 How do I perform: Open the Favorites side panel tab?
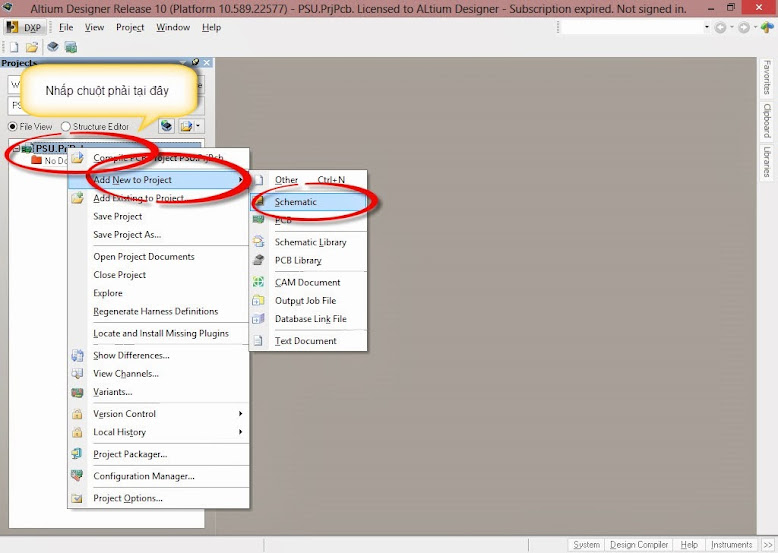pyautogui.click(x=767, y=78)
